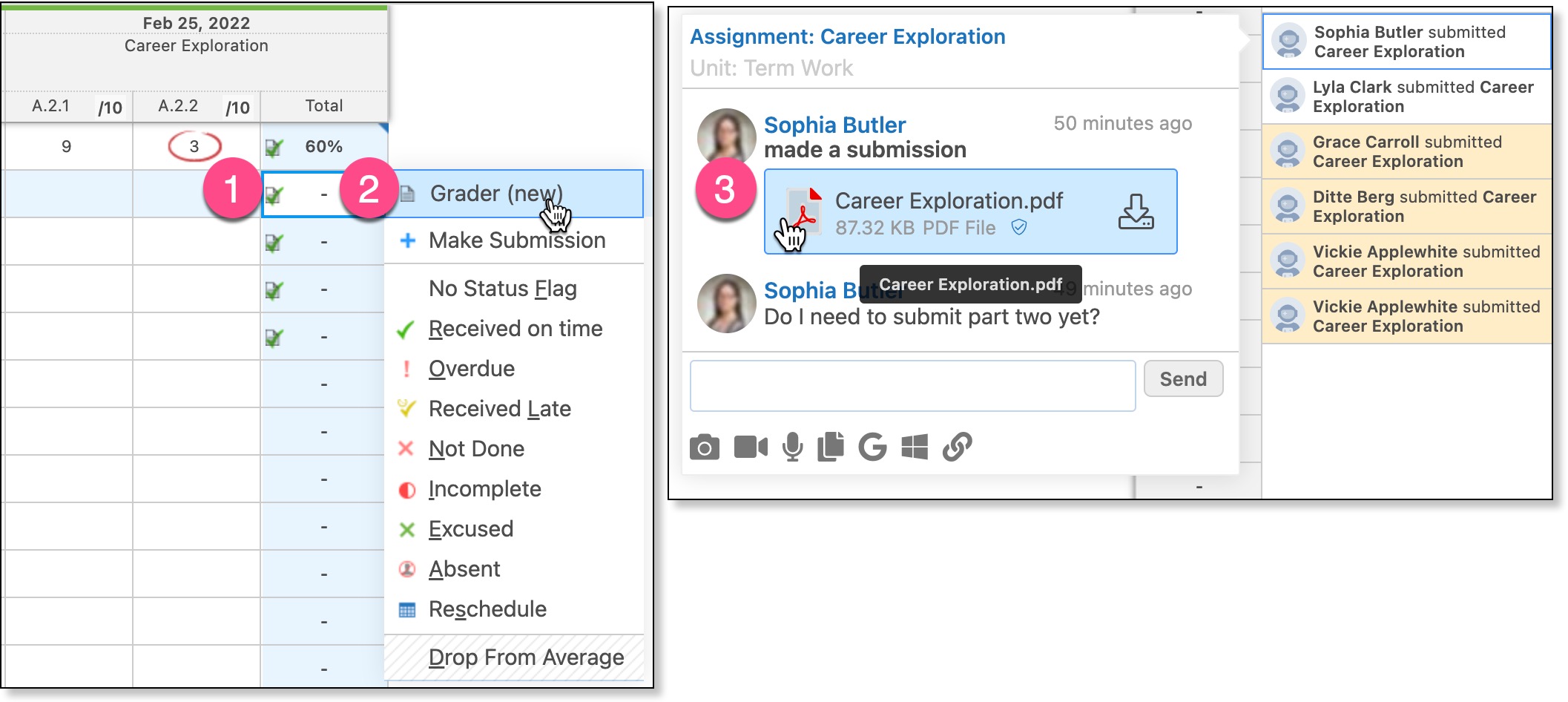Click into the message text field
This screenshot has width=1568, height=702.
click(912, 386)
